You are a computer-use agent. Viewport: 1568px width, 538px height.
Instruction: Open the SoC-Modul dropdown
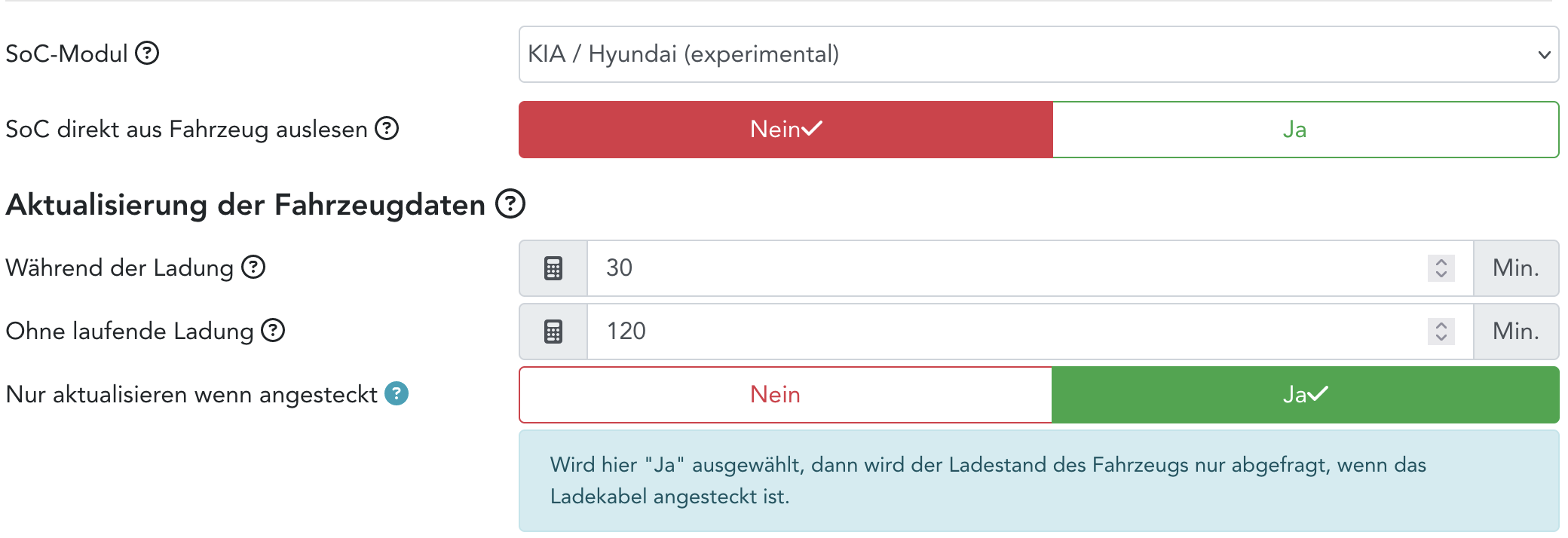click(x=1038, y=54)
